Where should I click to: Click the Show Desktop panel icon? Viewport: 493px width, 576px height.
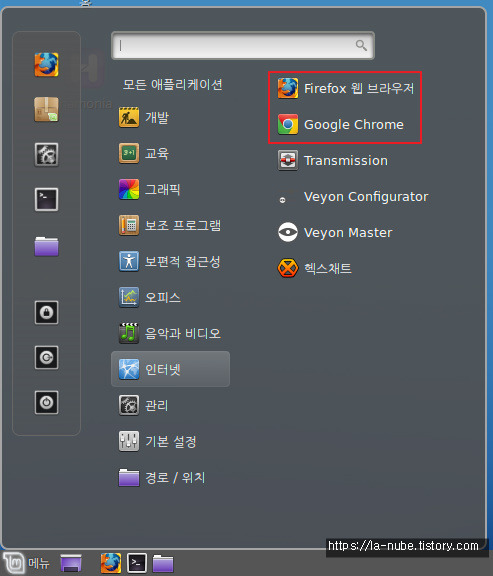pos(71,563)
